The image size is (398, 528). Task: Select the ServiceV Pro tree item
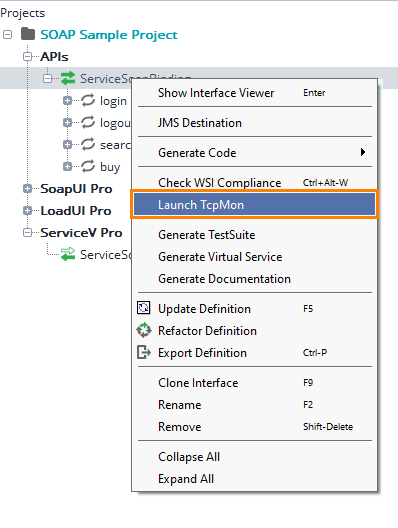pyautogui.click(x=81, y=232)
